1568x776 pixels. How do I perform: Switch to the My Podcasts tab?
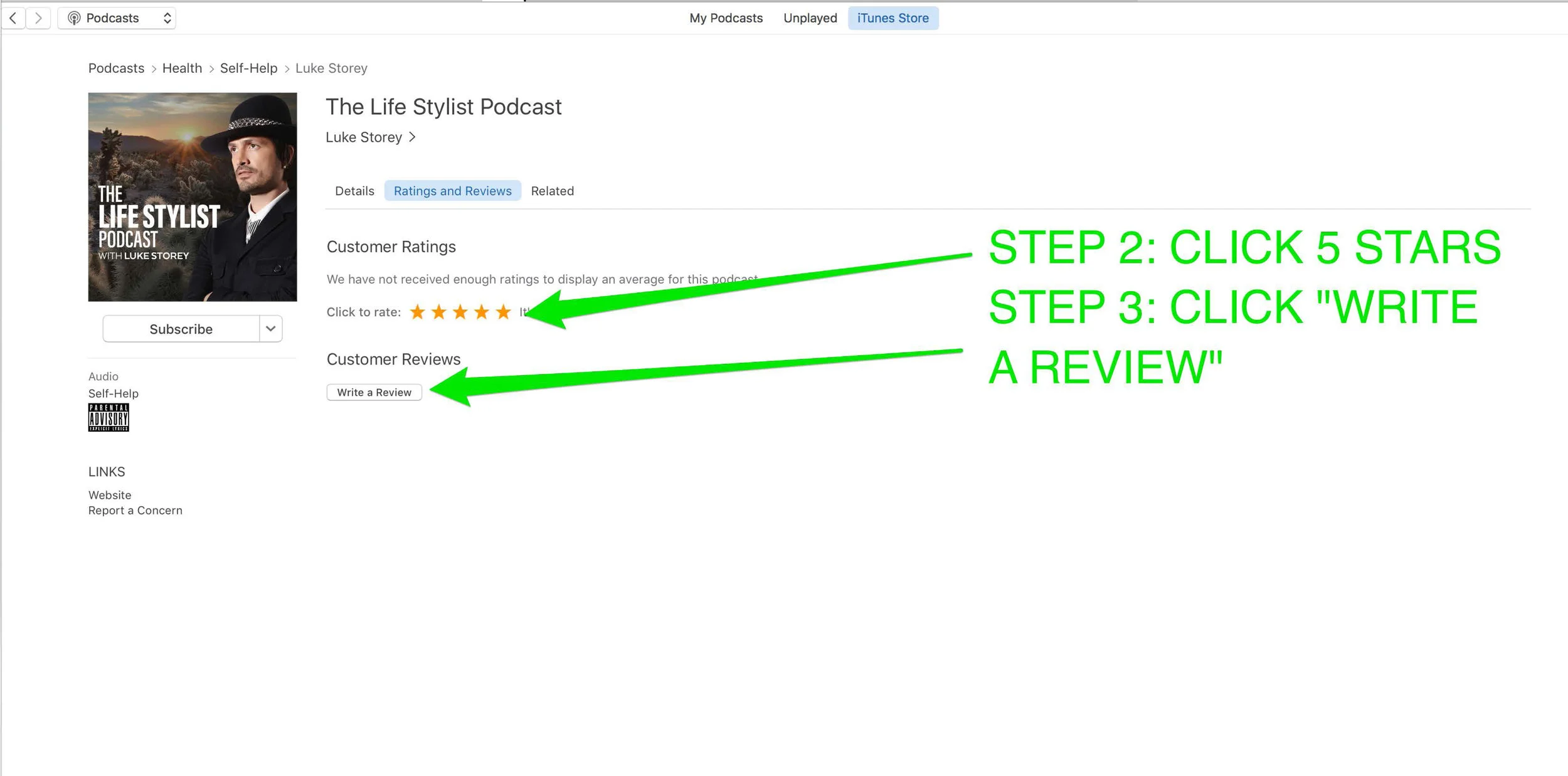coord(726,18)
